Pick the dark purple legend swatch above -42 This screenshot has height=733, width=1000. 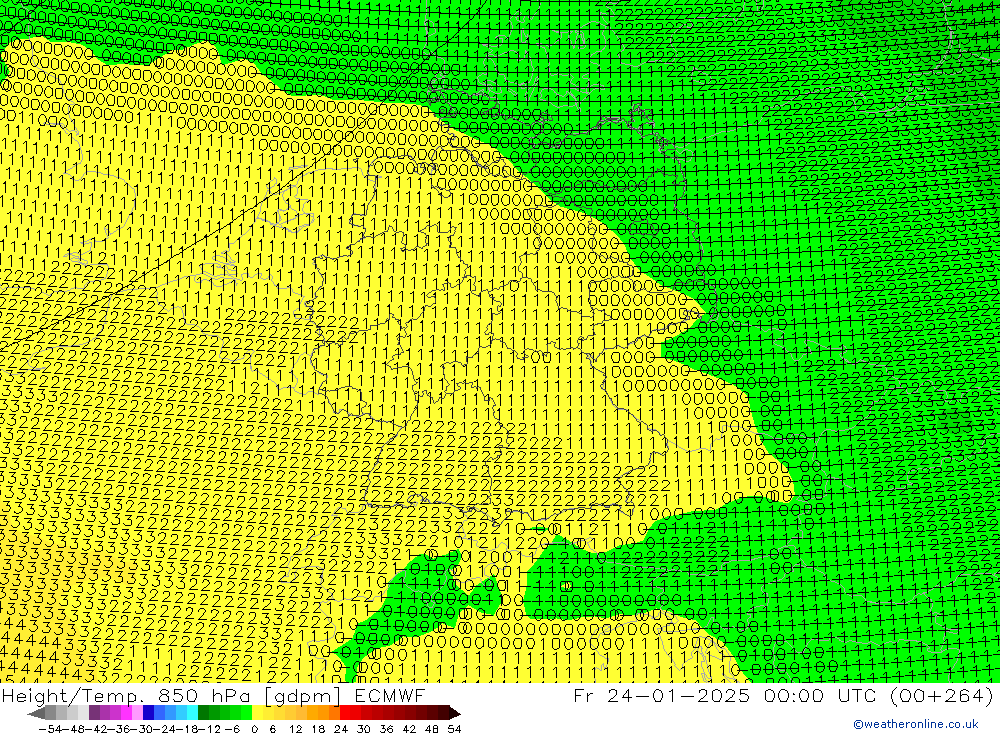pos(94,713)
